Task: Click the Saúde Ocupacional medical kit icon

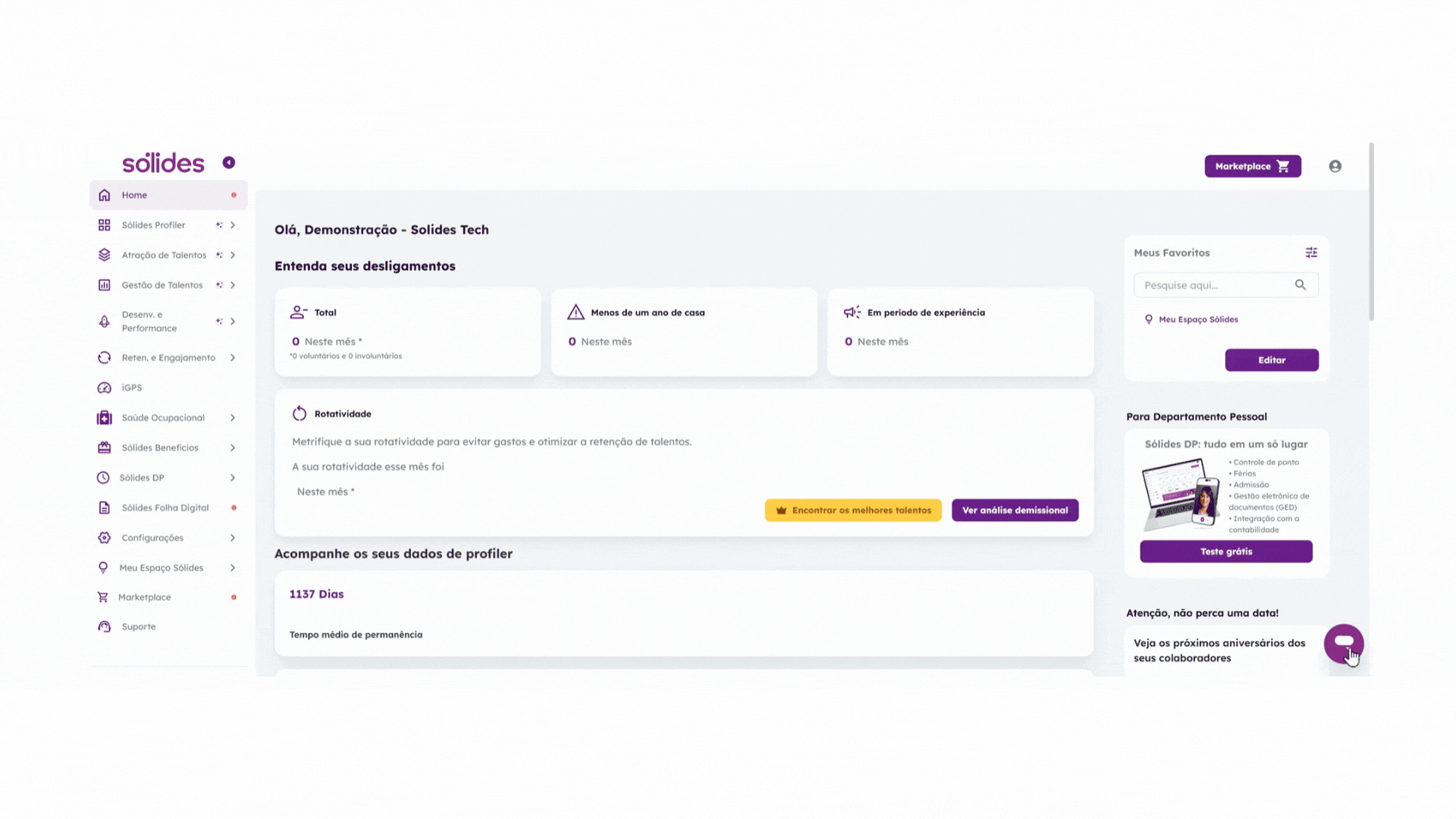Action: pos(105,418)
